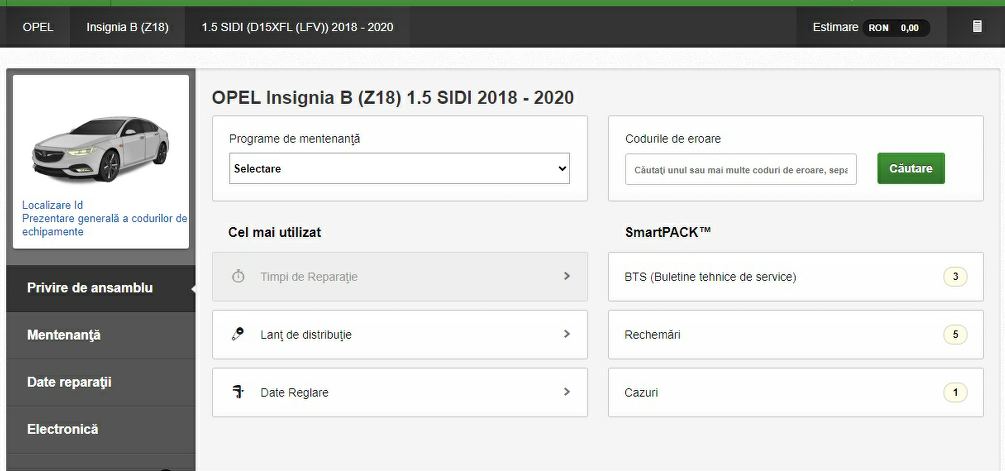Image resolution: width=1005 pixels, height=471 pixels.
Task: Open Date reparații sidebar section
Action: point(69,382)
